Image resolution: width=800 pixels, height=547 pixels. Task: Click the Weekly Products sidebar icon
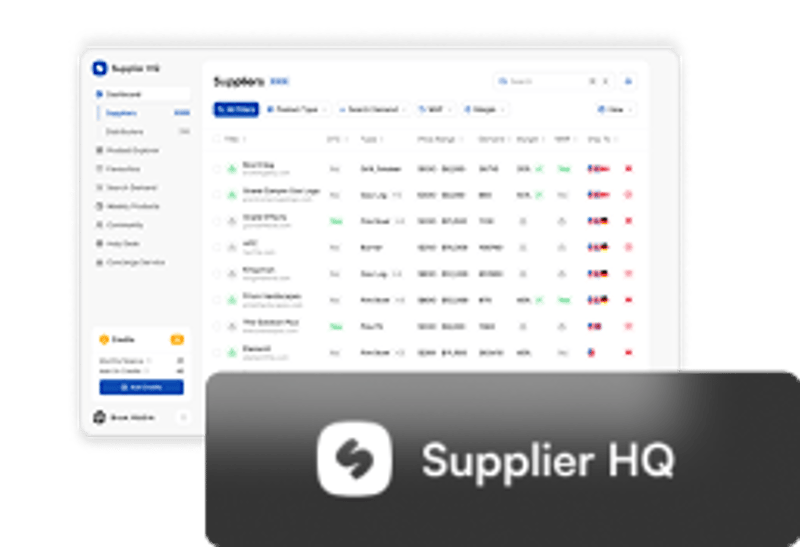click(x=99, y=206)
